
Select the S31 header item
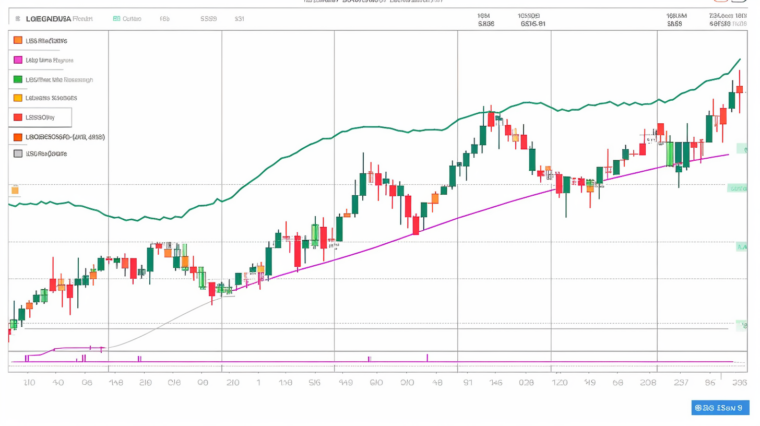[x=238, y=18]
